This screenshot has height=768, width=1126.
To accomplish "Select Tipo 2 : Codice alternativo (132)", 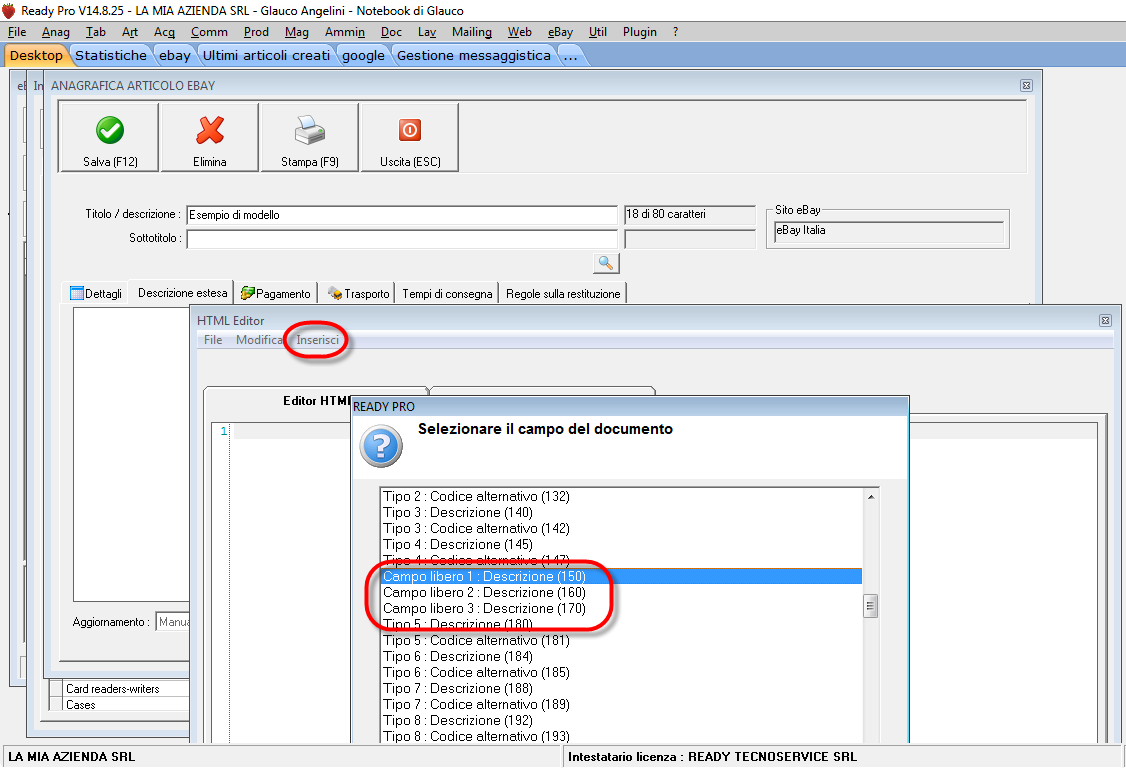I will [622, 496].
